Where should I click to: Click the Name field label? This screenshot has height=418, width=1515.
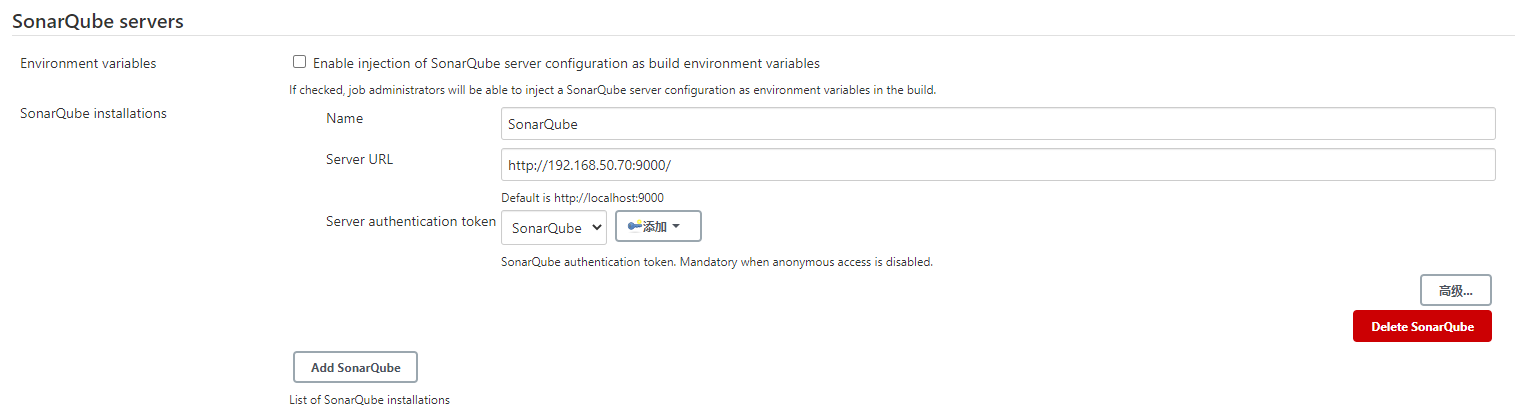pyautogui.click(x=344, y=118)
